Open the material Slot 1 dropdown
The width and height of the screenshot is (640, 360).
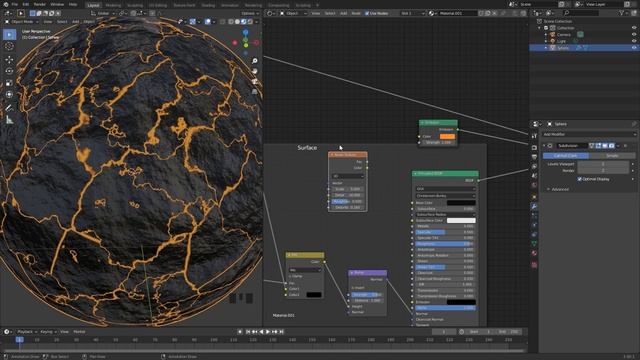[x=413, y=13]
